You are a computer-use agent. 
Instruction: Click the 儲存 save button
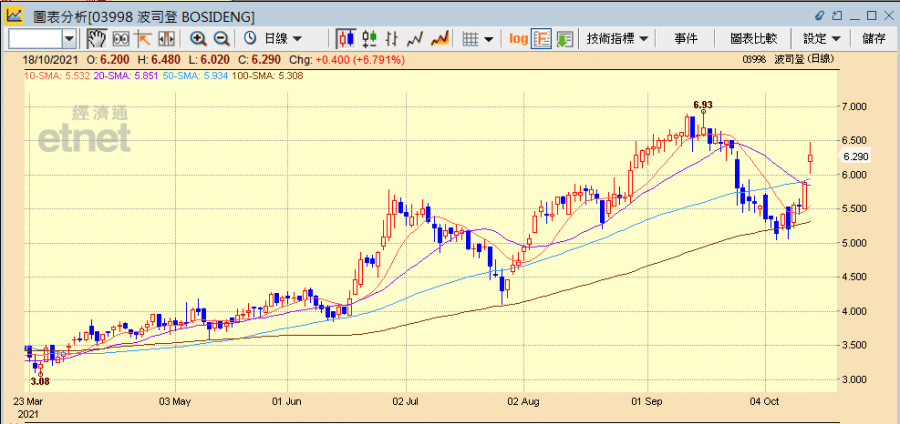[873, 38]
